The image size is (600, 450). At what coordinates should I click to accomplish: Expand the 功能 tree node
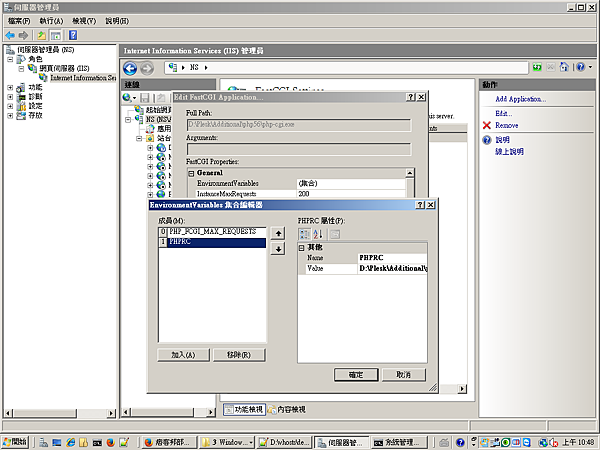[10, 87]
